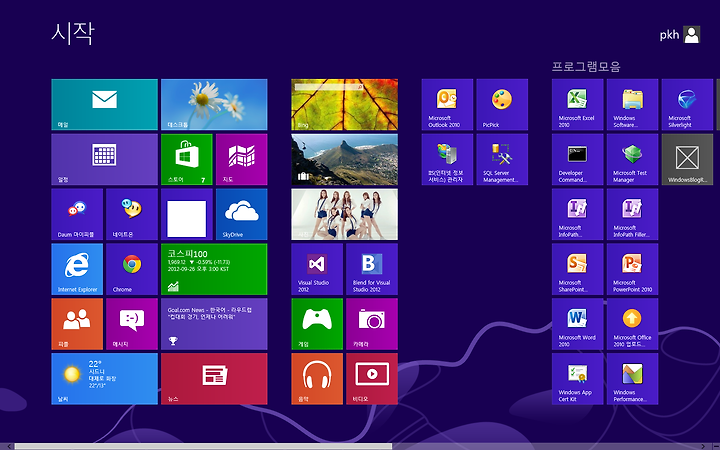The height and width of the screenshot is (450, 720).
Task: Open the Bing leaf image tile
Action: (344, 104)
